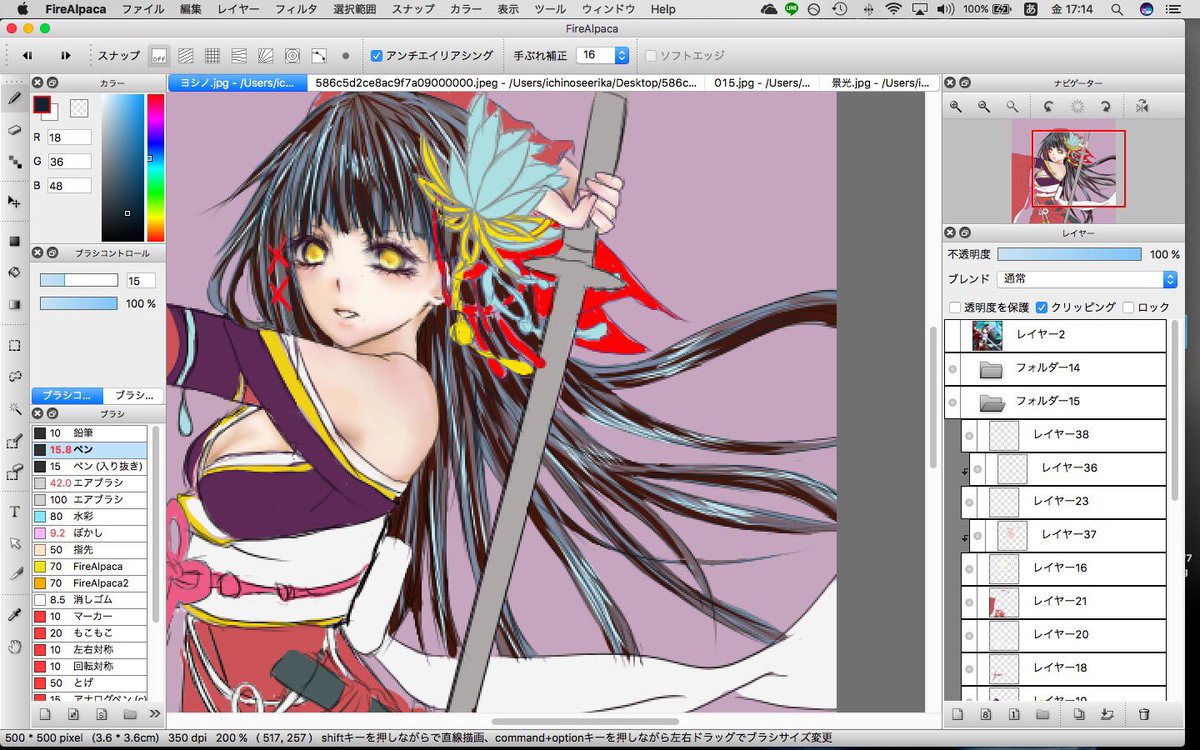Viewport: 1200px width, 750px height.
Task: Toggle the anti-aliasing checkbox
Action: click(376, 56)
